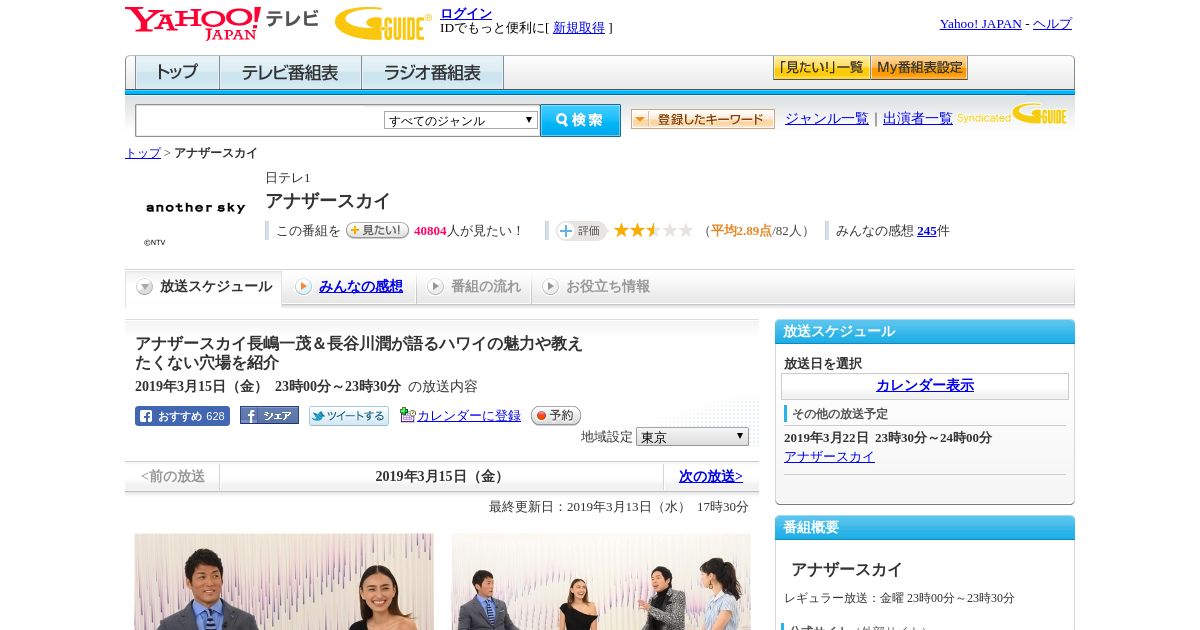Image resolution: width=1200 pixels, height=630 pixels.
Task: Click the Yahoo! JAPAN テレビ logo
Action: tap(222, 23)
